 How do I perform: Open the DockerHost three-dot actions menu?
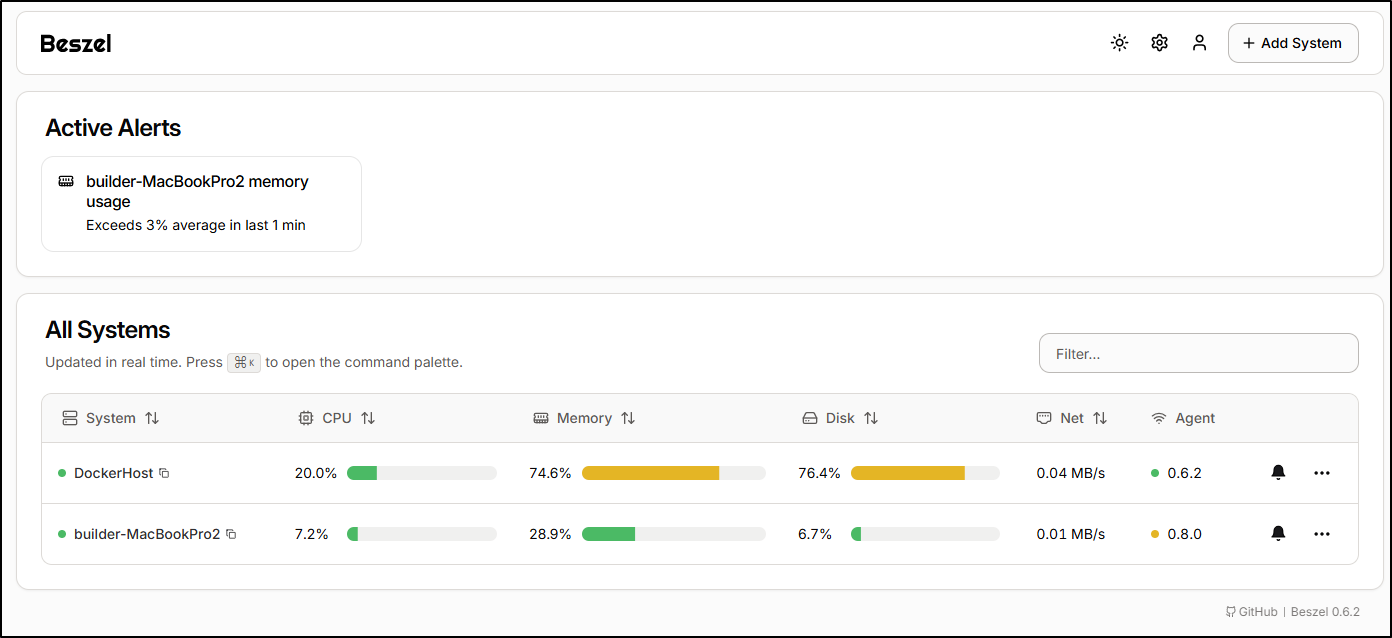tap(1322, 473)
